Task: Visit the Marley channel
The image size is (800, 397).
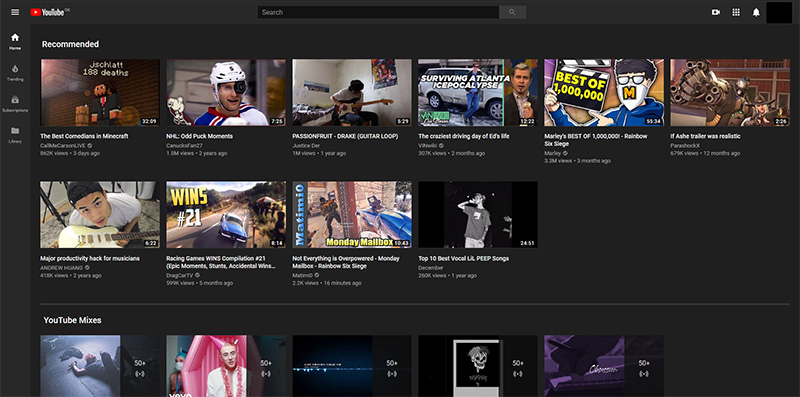Action: click(x=553, y=153)
